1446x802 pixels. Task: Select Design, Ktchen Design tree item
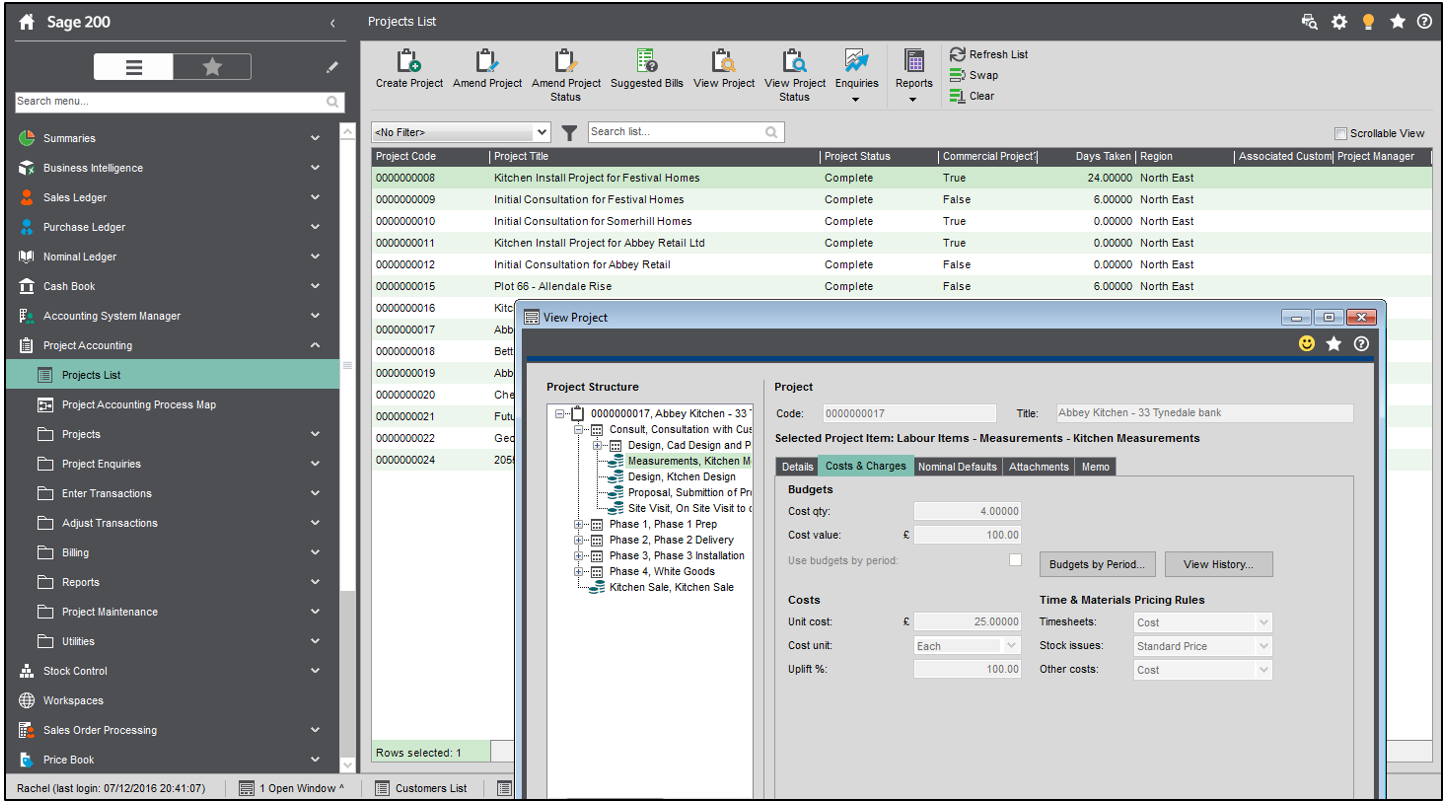681,477
